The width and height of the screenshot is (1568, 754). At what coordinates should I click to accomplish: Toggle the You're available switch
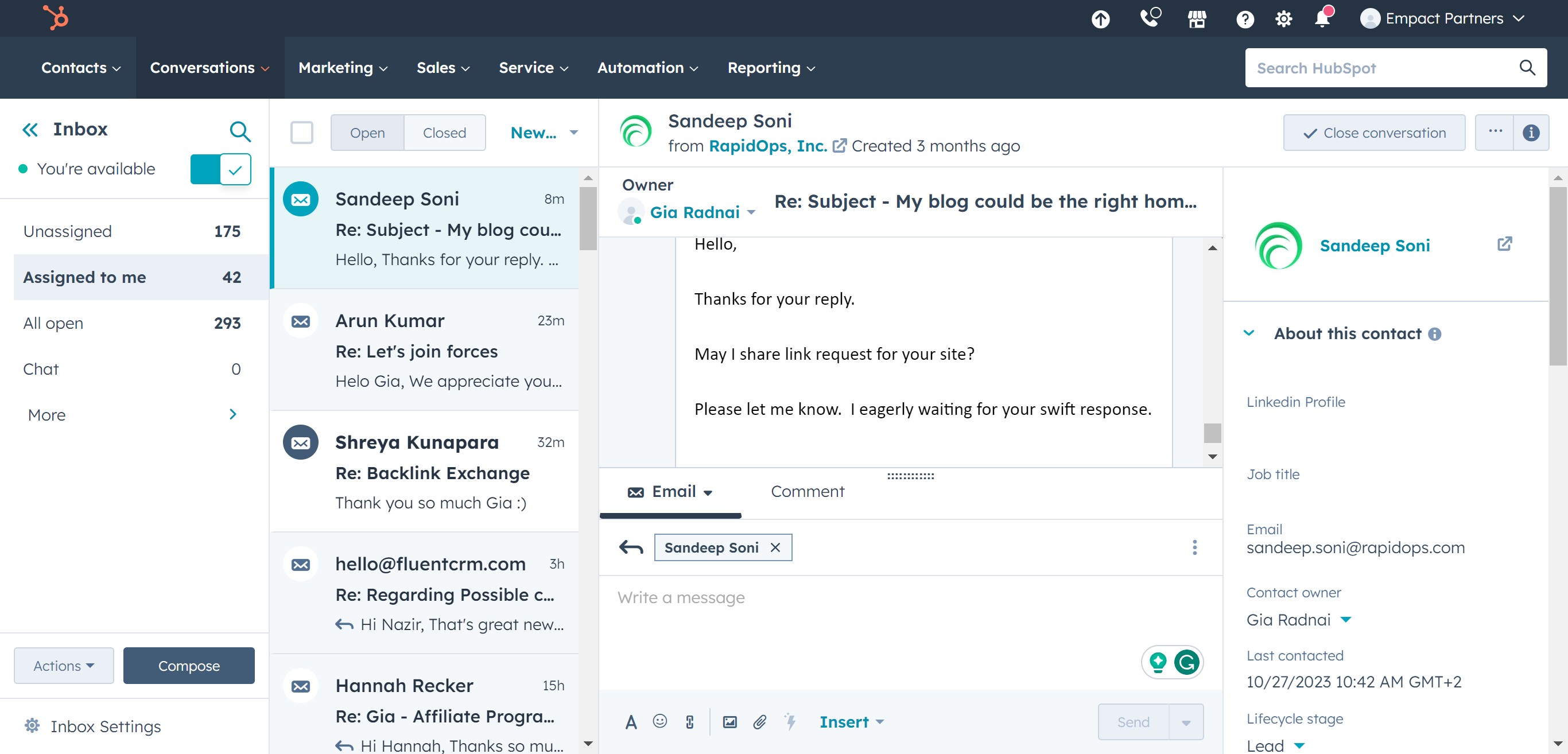coord(220,169)
